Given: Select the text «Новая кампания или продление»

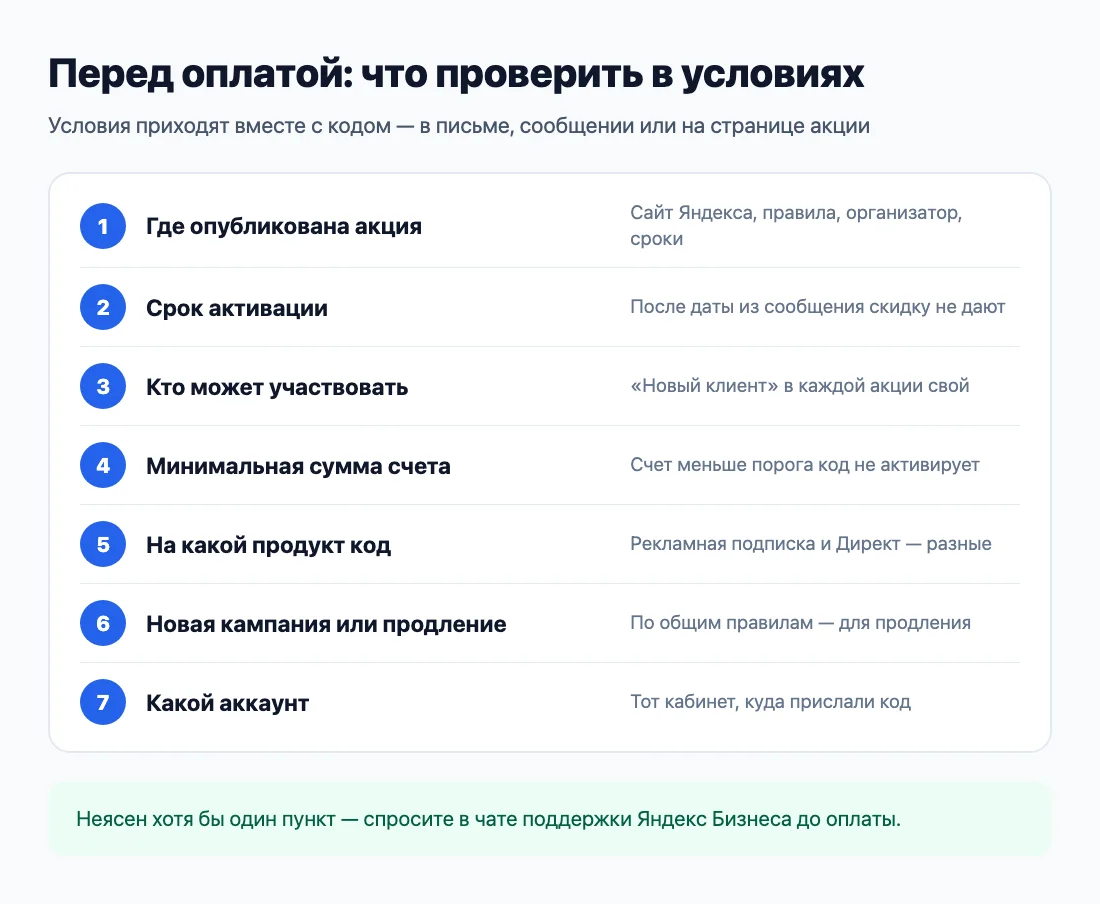Looking at the screenshot, I should pos(326,624).
